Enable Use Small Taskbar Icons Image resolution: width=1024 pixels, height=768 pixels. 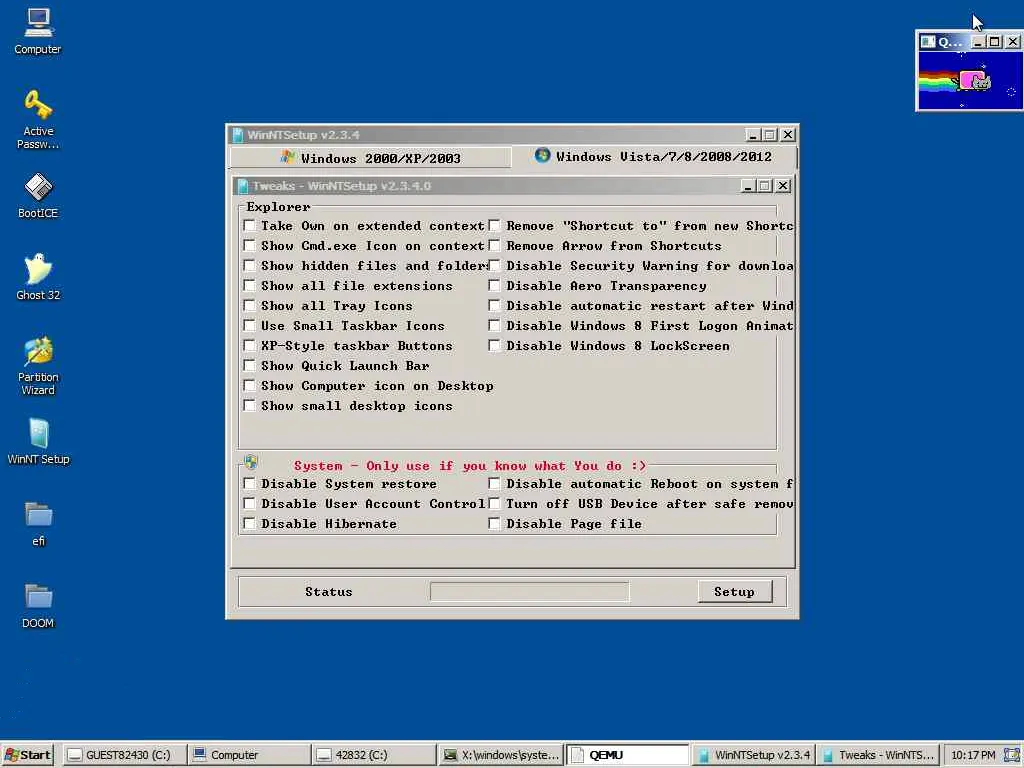pos(249,326)
